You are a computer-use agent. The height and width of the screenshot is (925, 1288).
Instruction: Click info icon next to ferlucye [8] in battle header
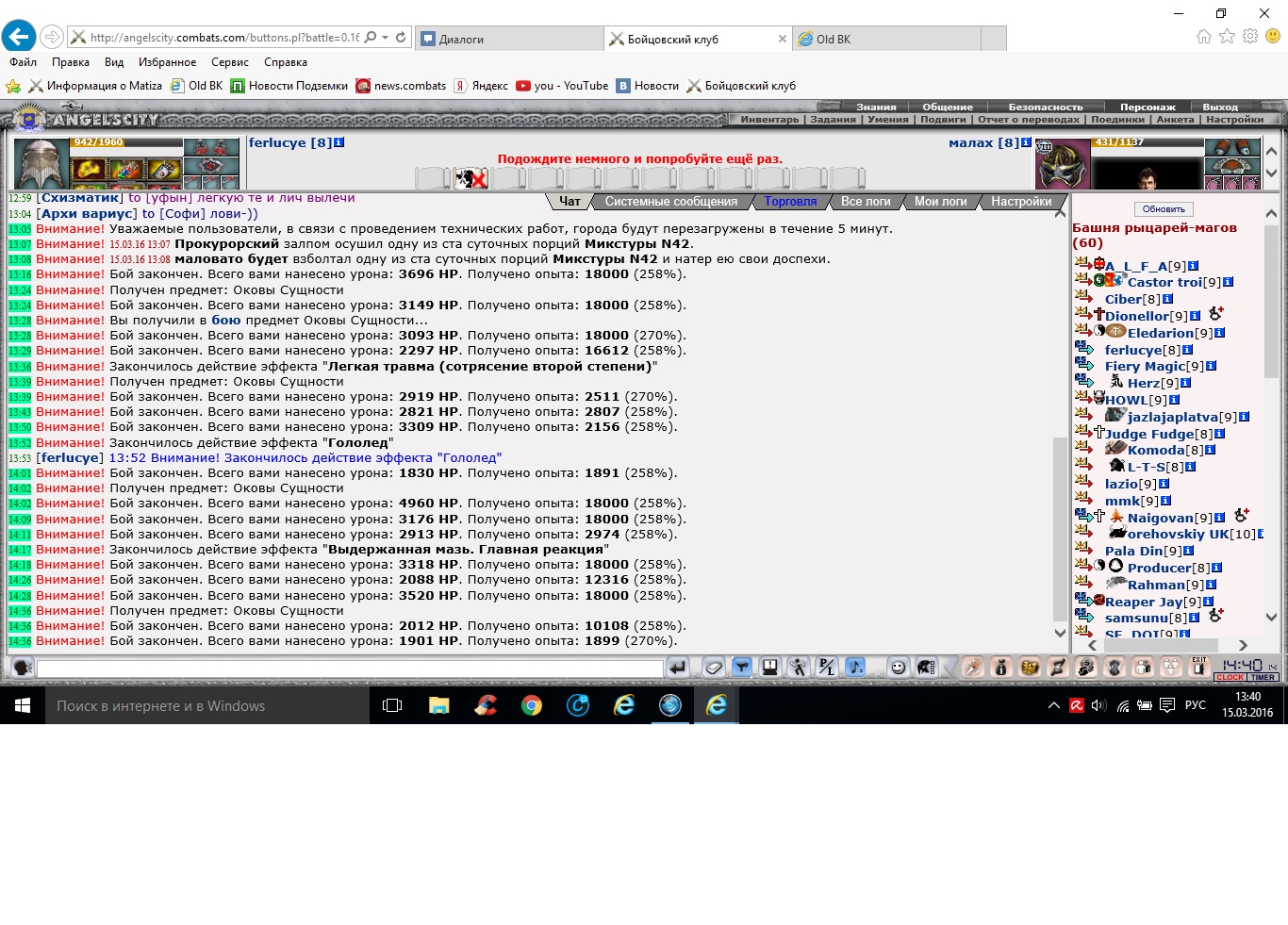[x=339, y=142]
